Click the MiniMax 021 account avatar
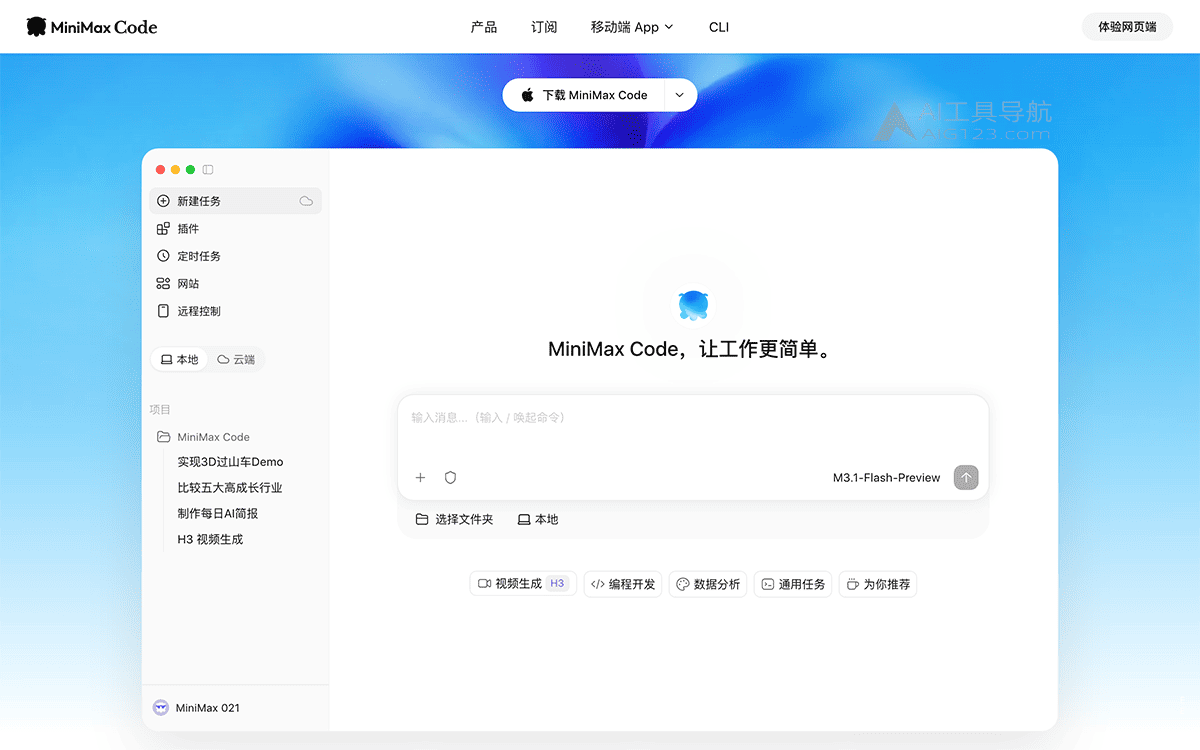Image resolution: width=1200 pixels, height=750 pixels. coord(161,707)
